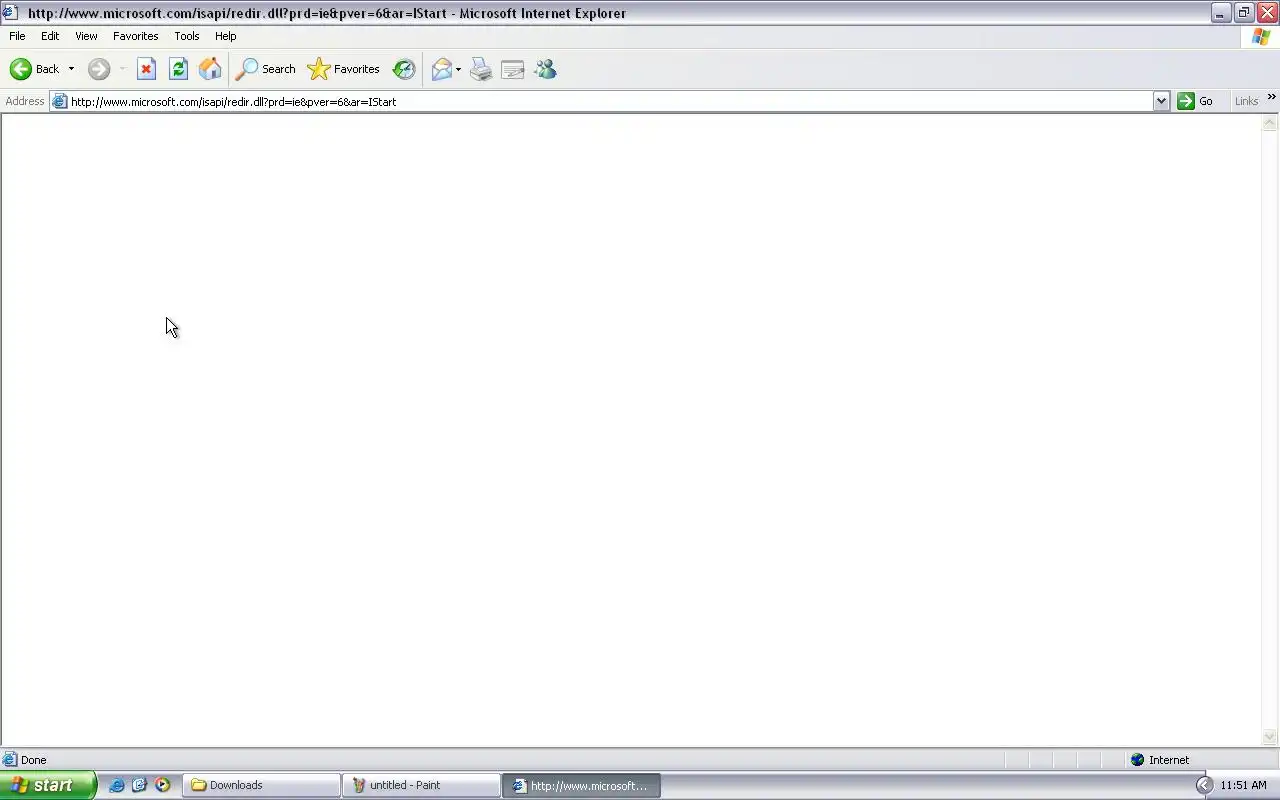Image resolution: width=1280 pixels, height=800 pixels.
Task: Expand the Links toolbar chevron
Action: click(x=1271, y=97)
